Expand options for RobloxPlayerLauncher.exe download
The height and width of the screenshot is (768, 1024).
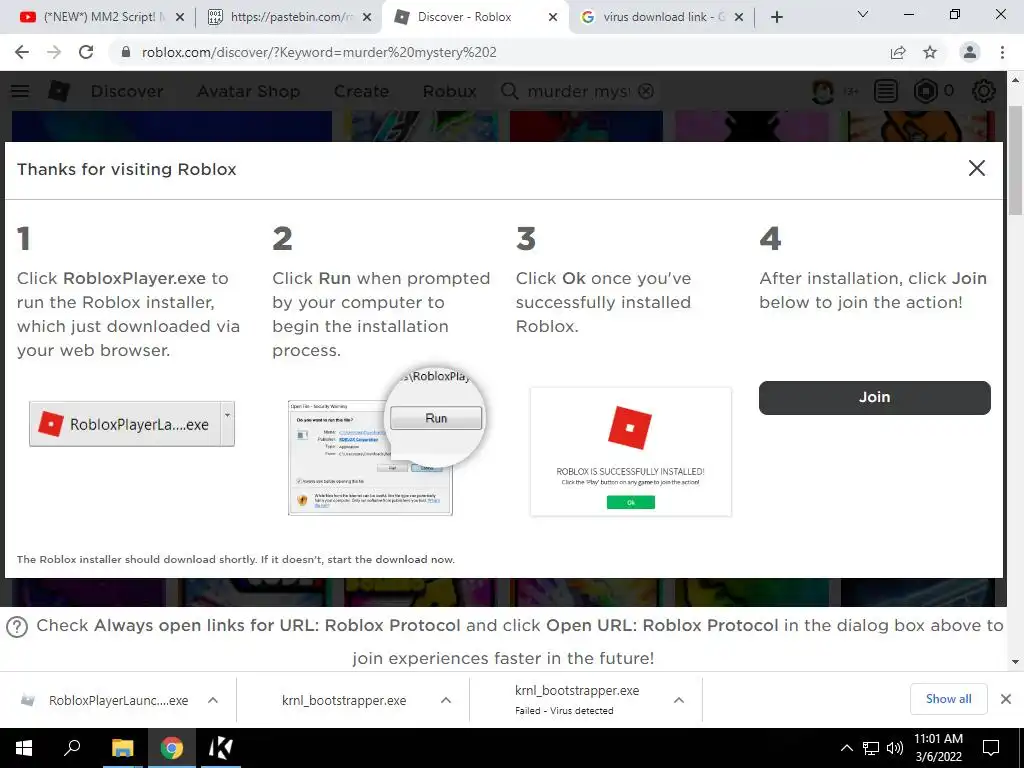213,700
